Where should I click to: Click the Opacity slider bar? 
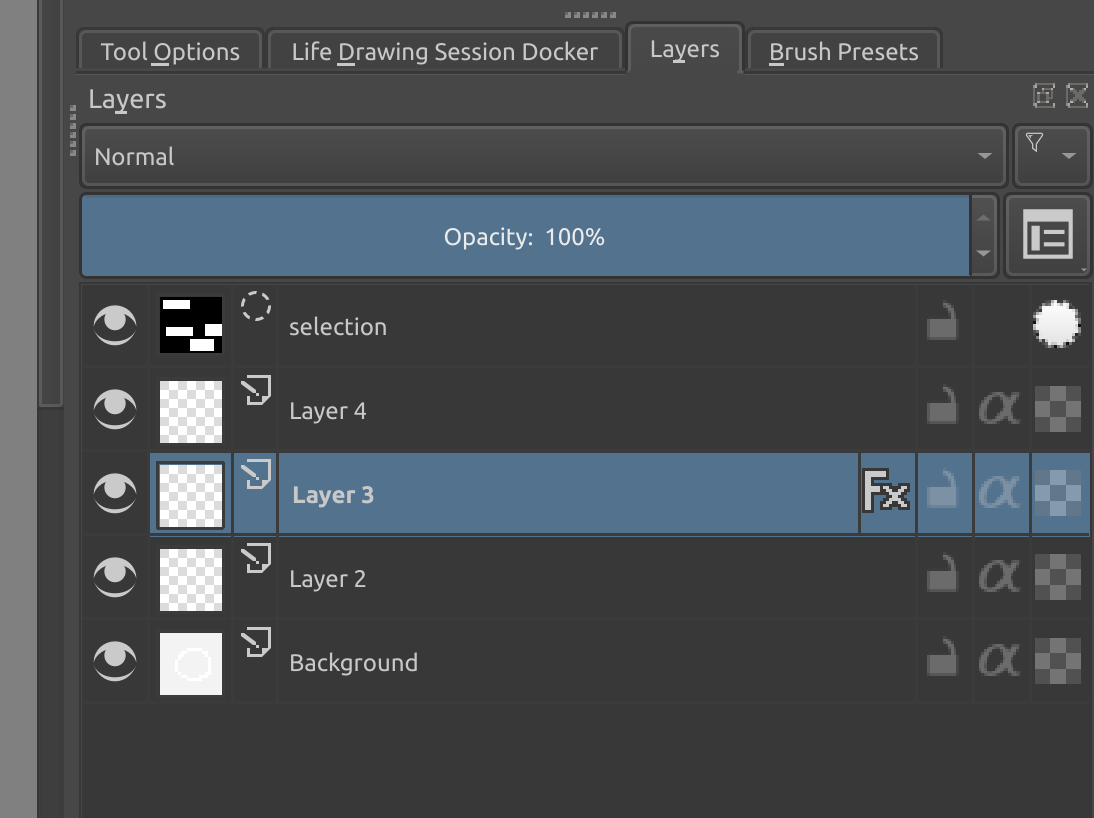[524, 237]
